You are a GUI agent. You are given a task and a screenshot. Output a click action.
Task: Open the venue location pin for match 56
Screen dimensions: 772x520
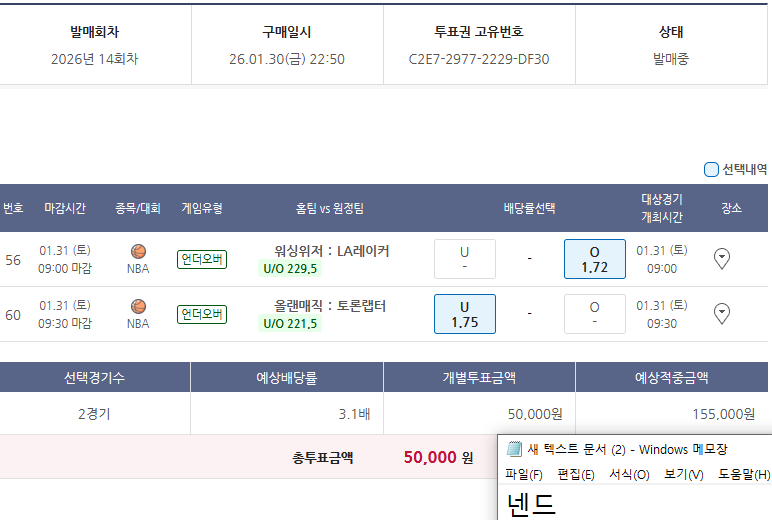coord(722,259)
